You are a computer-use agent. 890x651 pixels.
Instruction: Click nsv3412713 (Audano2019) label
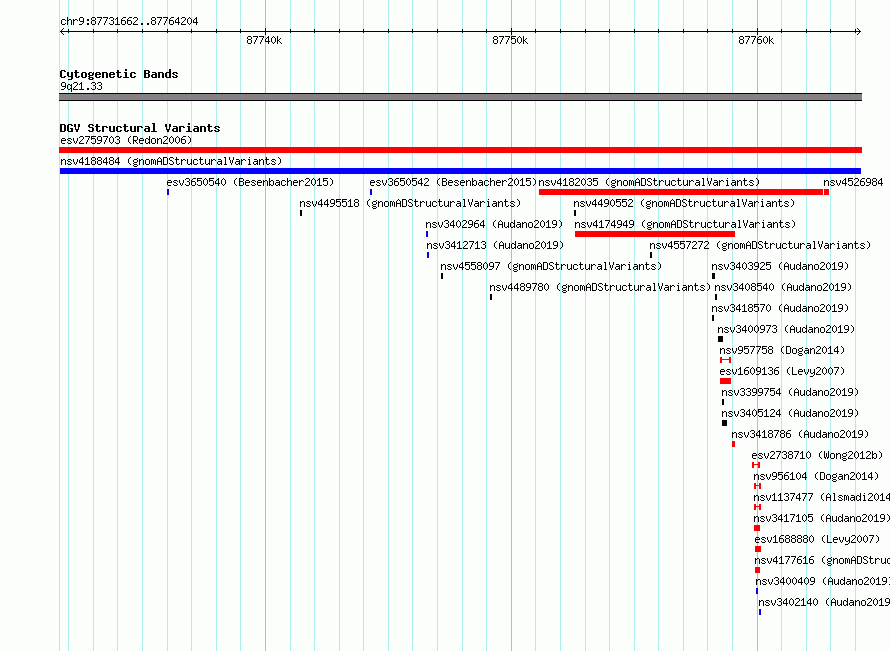click(495, 245)
